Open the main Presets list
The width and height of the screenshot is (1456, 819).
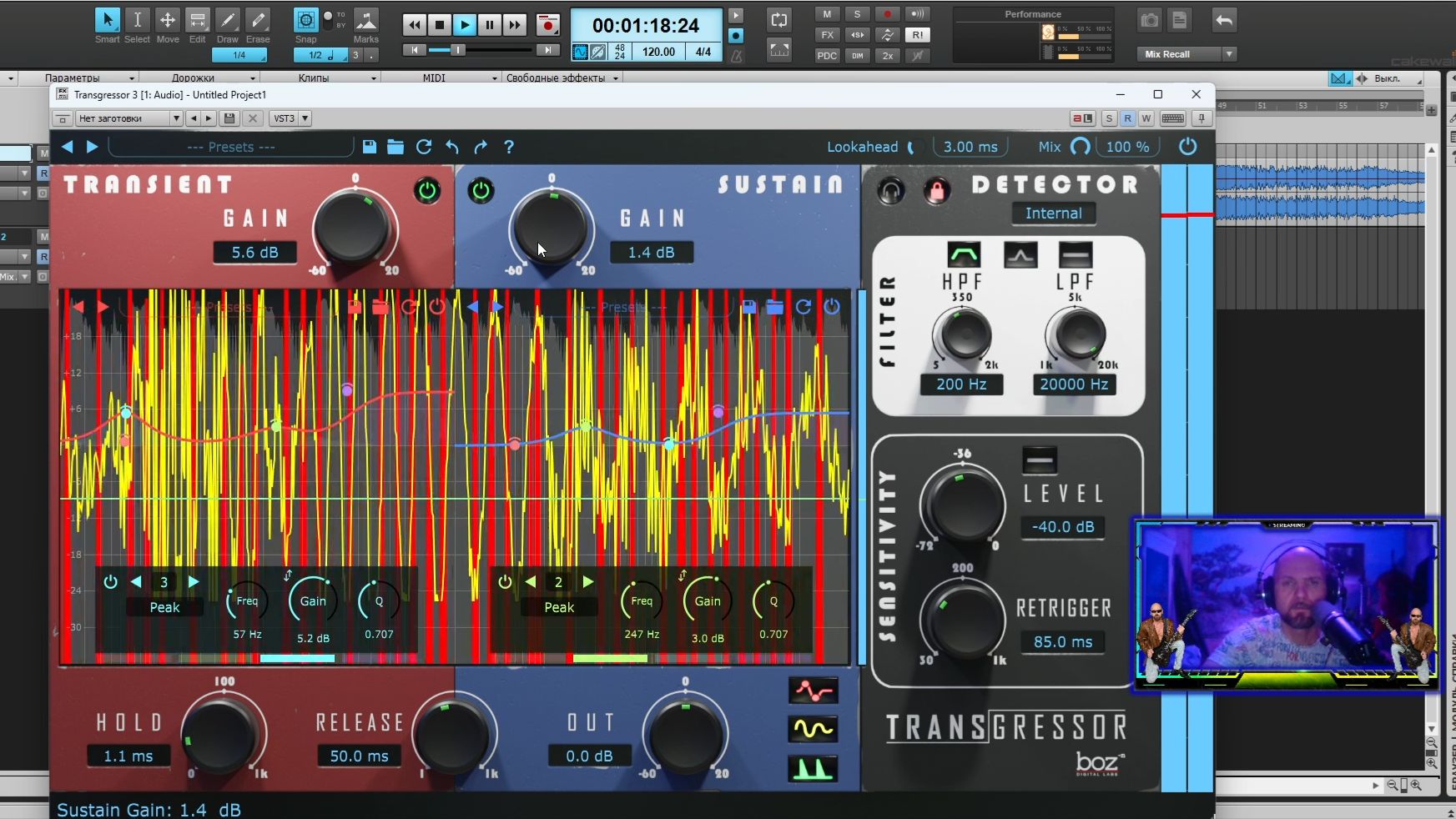pos(231,147)
